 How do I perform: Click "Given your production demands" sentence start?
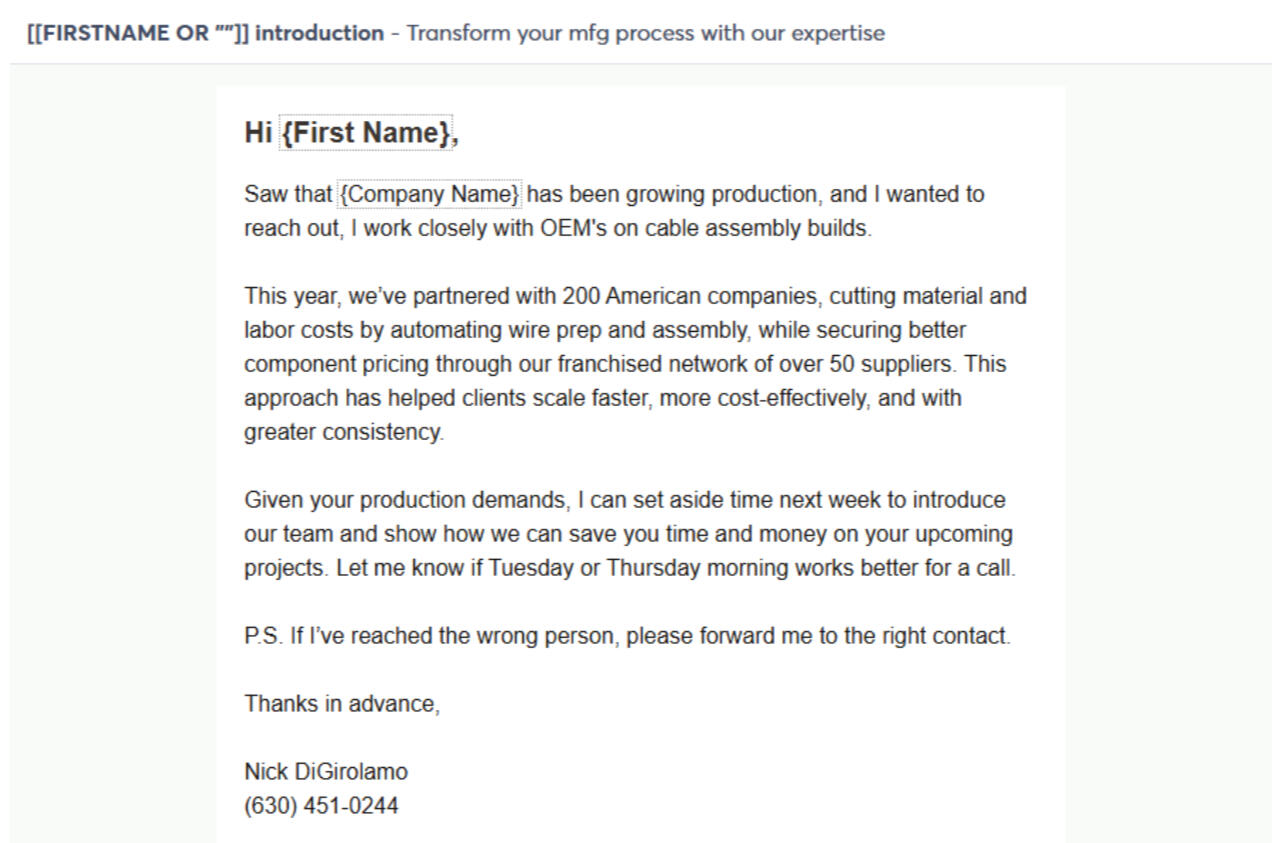407,500
